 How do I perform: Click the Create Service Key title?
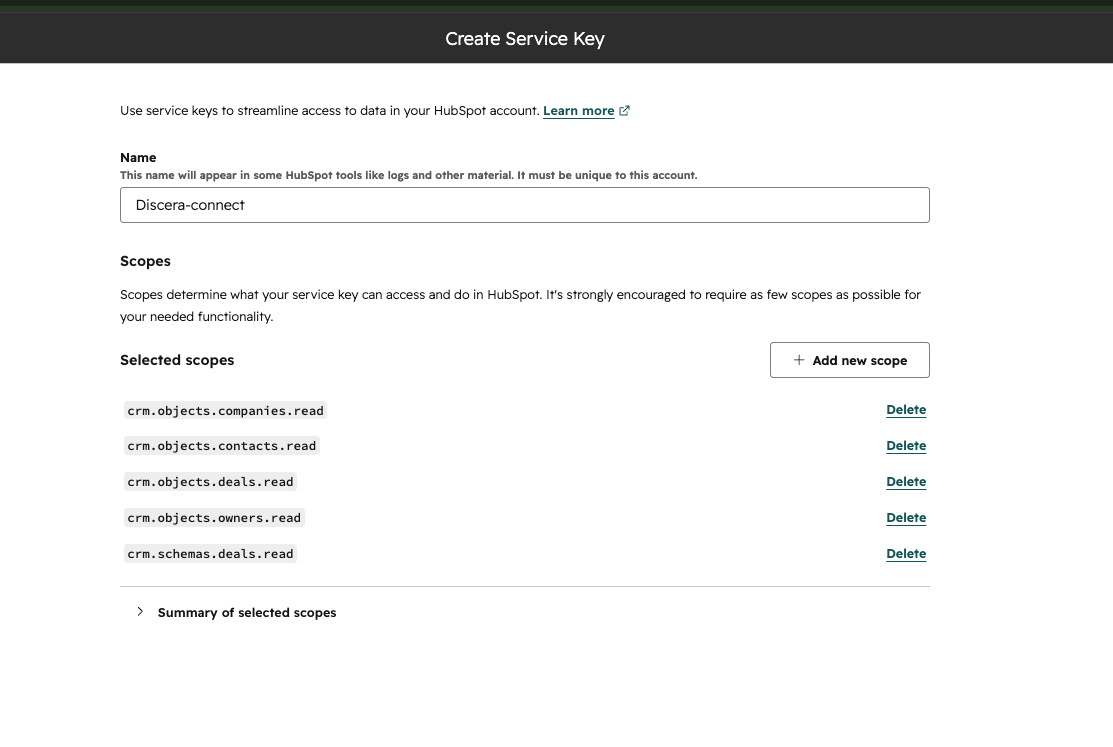pos(525,39)
